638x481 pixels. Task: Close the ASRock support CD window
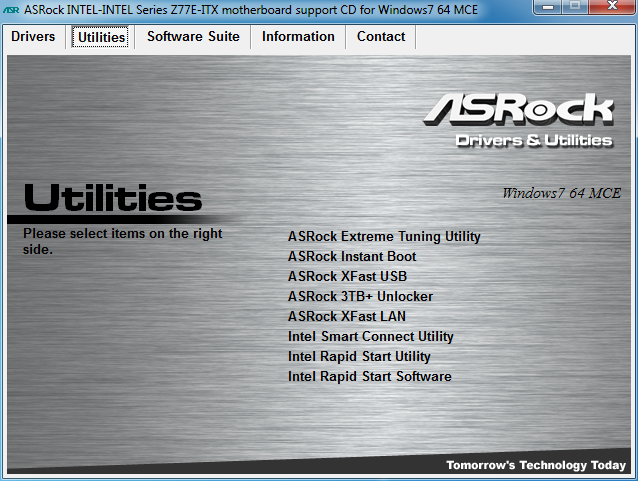point(612,7)
